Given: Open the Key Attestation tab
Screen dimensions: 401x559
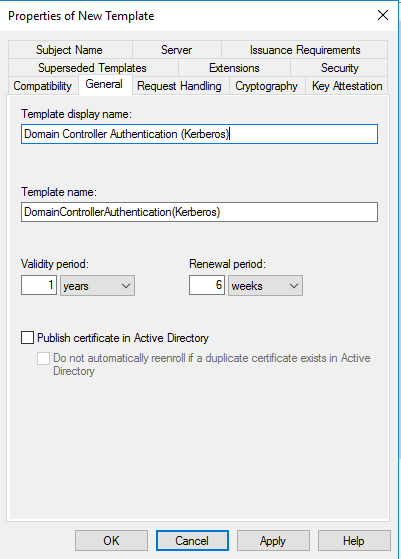Looking at the screenshot, I should [x=347, y=86].
